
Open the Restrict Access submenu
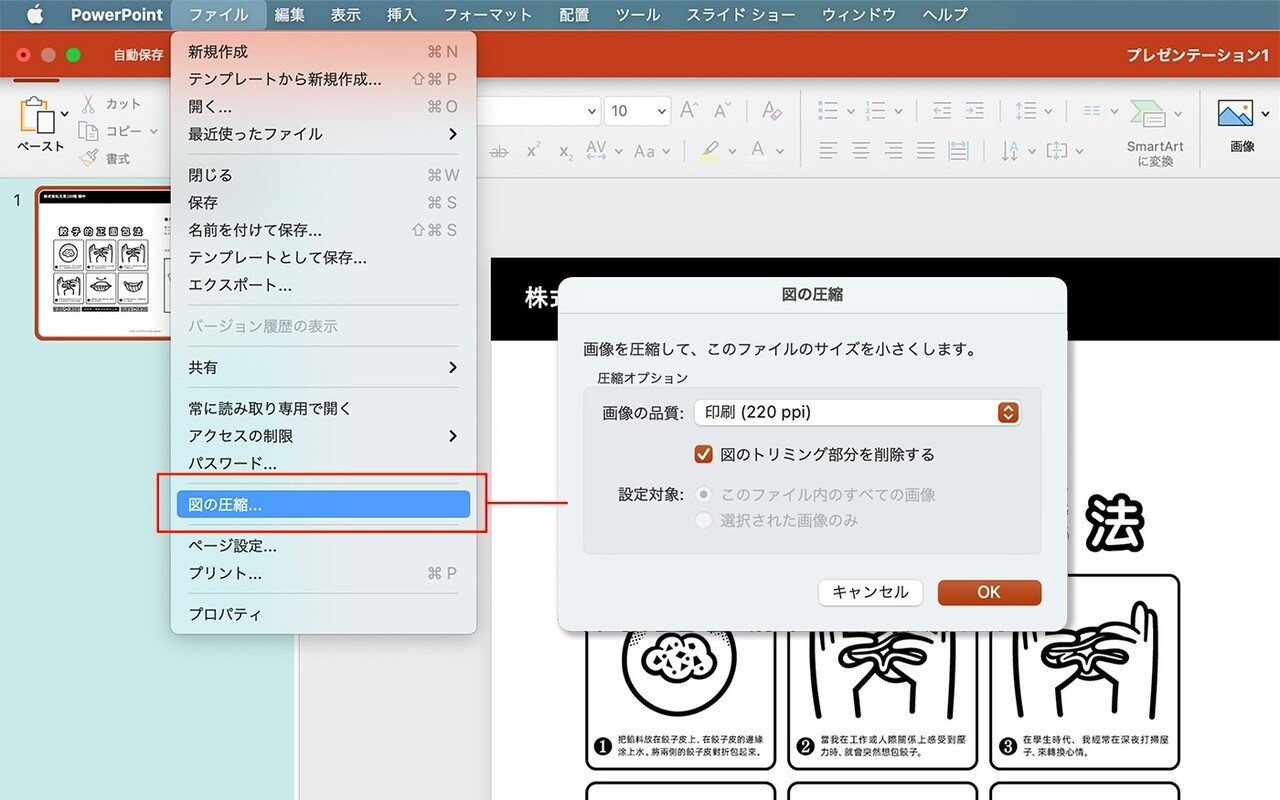tap(323, 436)
